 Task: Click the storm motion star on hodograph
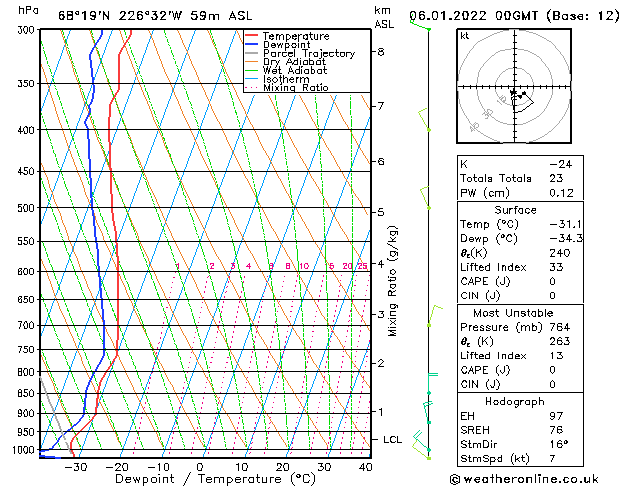tap(513, 93)
